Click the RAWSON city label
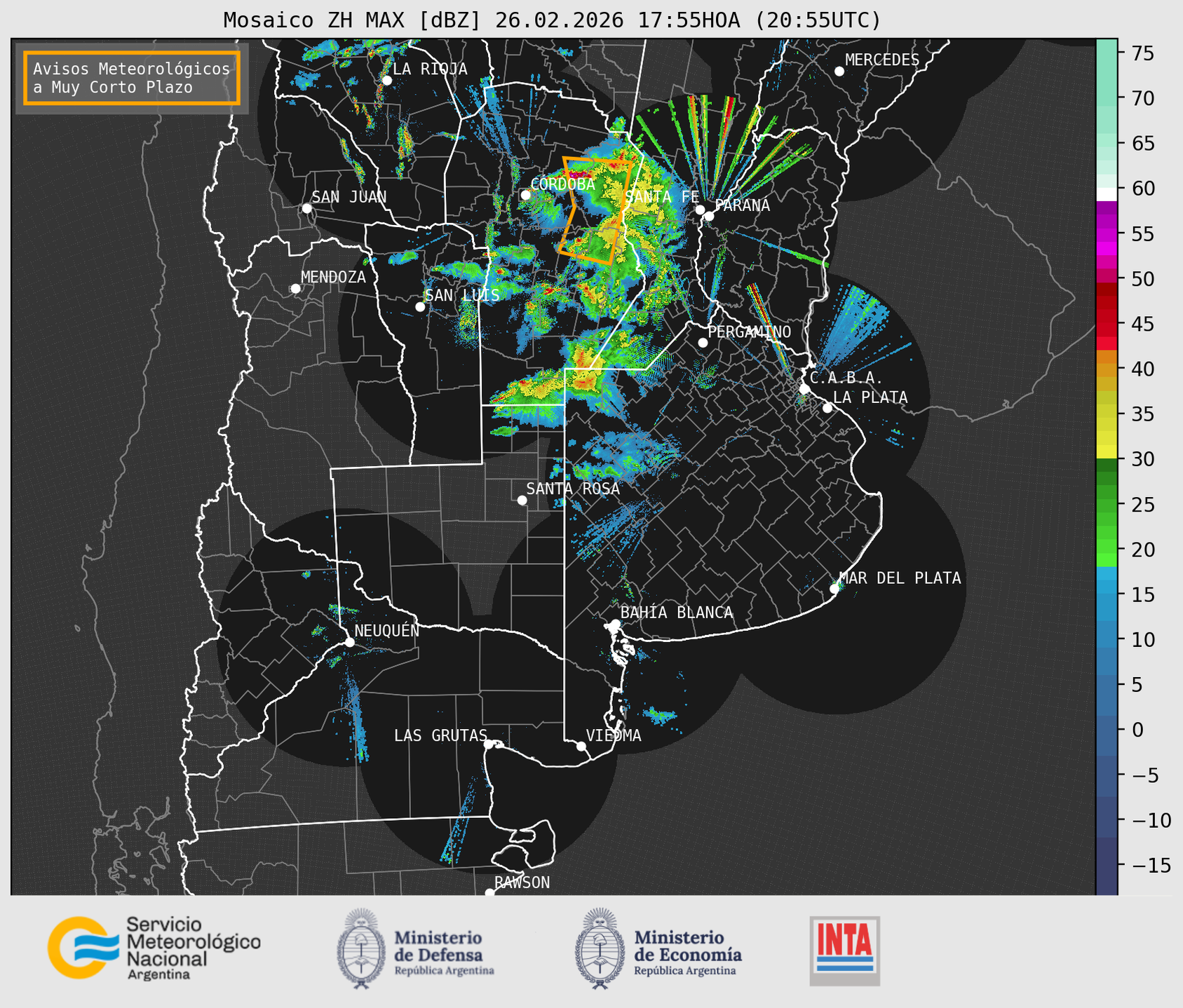This screenshot has width=1183, height=1008. point(522,883)
